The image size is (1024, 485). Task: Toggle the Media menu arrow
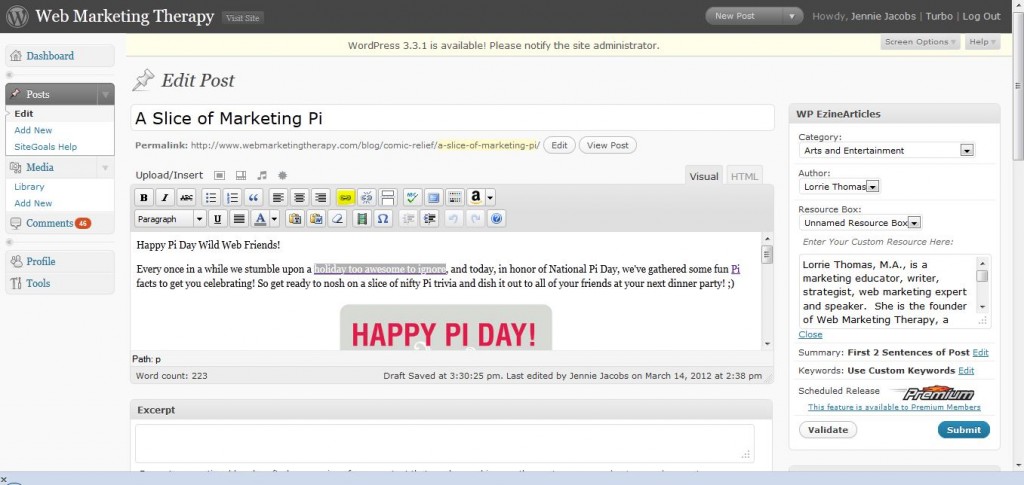point(105,168)
